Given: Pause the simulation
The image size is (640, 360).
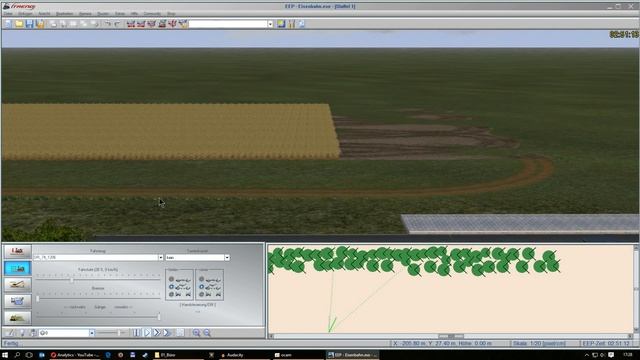Looking at the screenshot, I should pyautogui.click(x=137, y=333).
